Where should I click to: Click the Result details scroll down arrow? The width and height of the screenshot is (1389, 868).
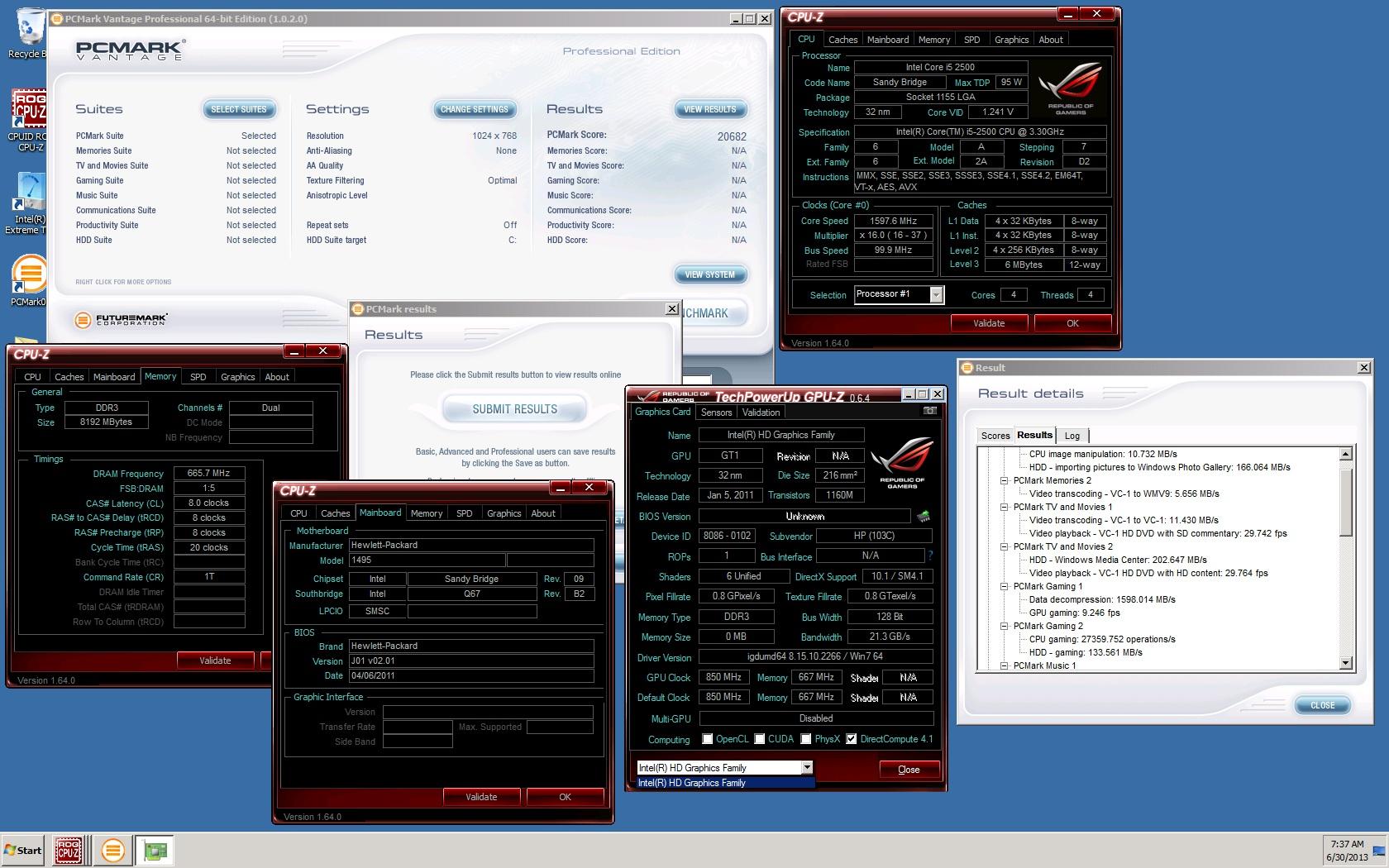pos(1345,663)
